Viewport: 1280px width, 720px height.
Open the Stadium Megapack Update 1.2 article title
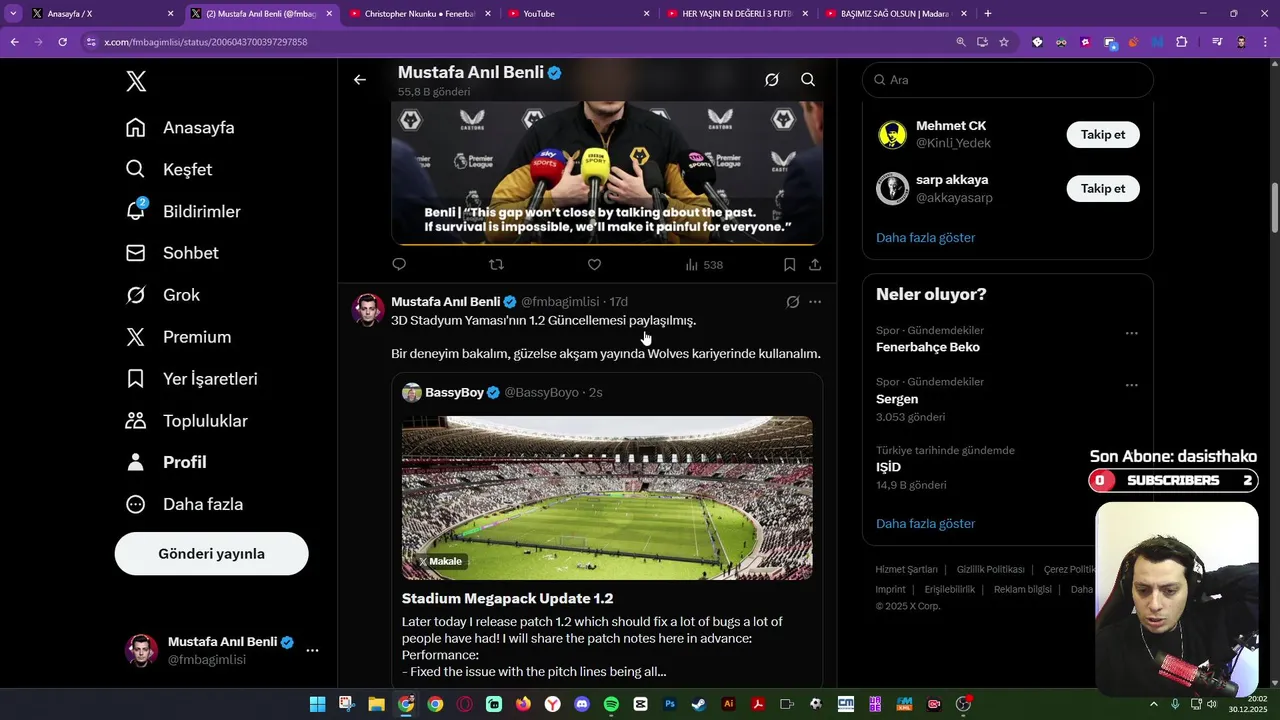coord(507,599)
